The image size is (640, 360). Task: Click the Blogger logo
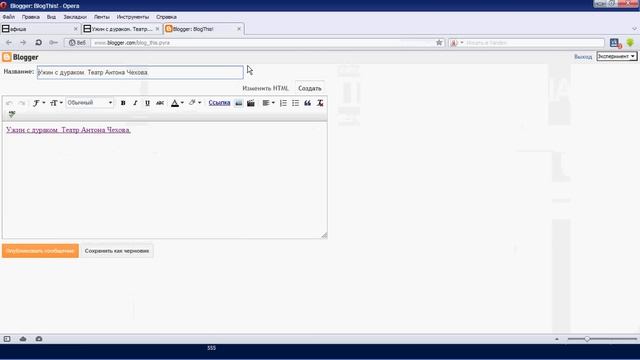(20, 57)
